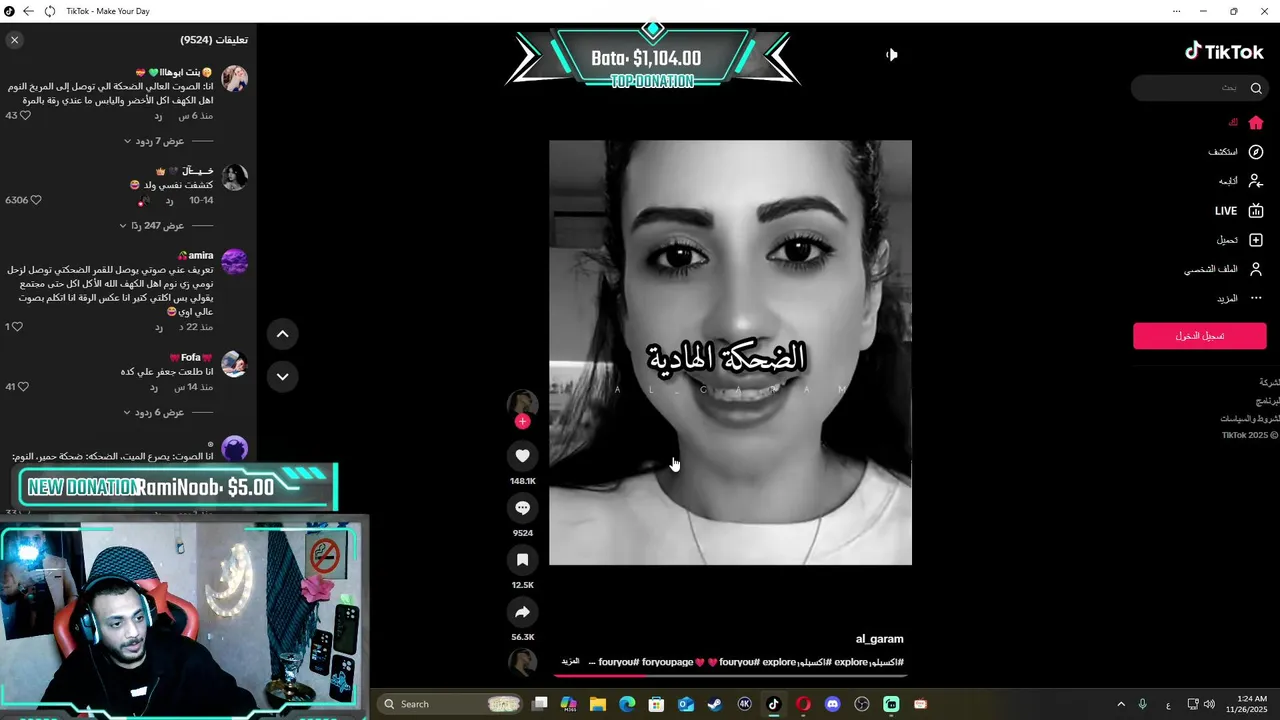The height and width of the screenshot is (720, 1280).
Task: Share the video via the 56.3K arrow
Action: (x=522, y=612)
